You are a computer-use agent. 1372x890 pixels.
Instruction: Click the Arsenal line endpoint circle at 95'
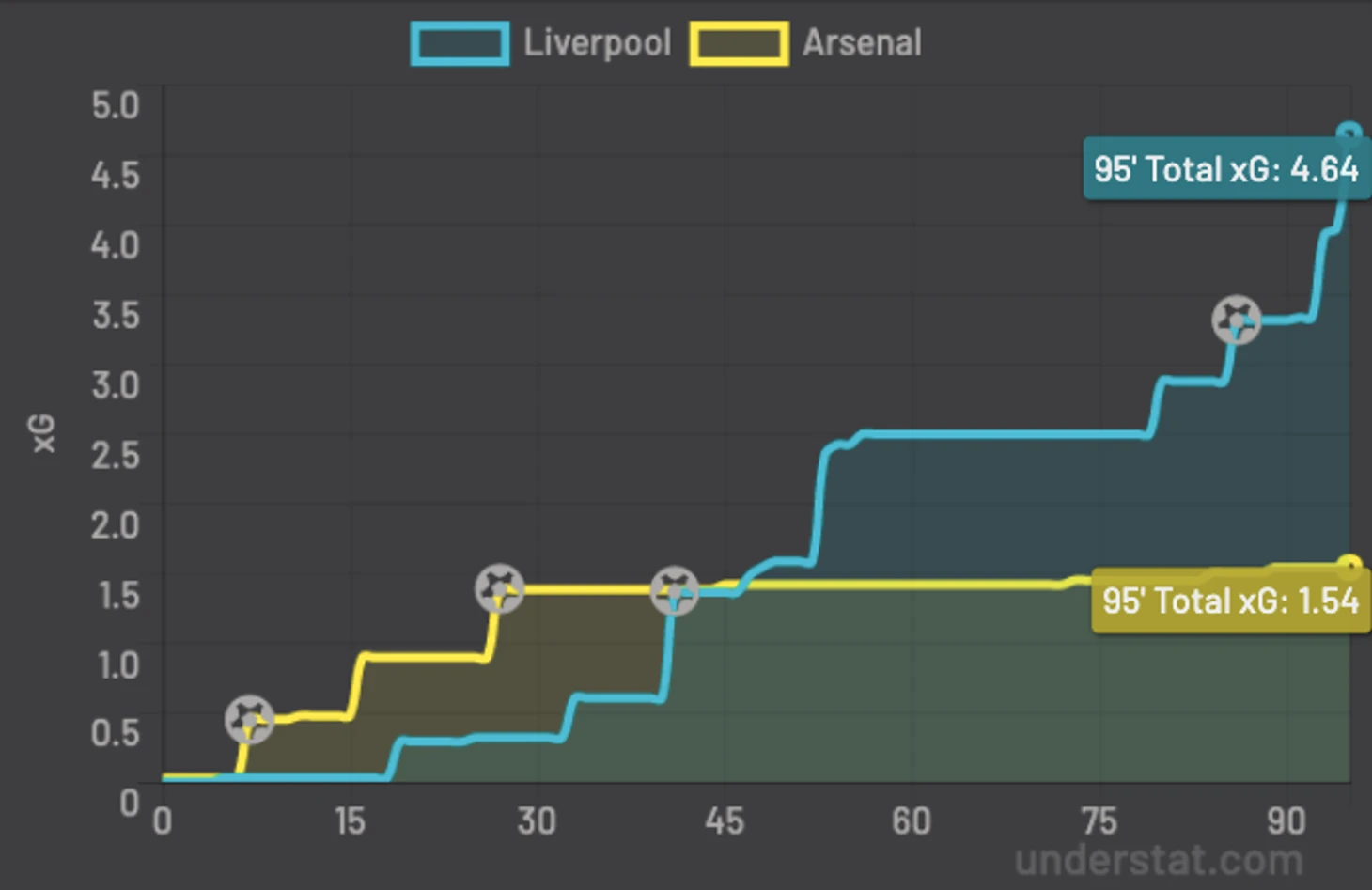pos(1349,566)
